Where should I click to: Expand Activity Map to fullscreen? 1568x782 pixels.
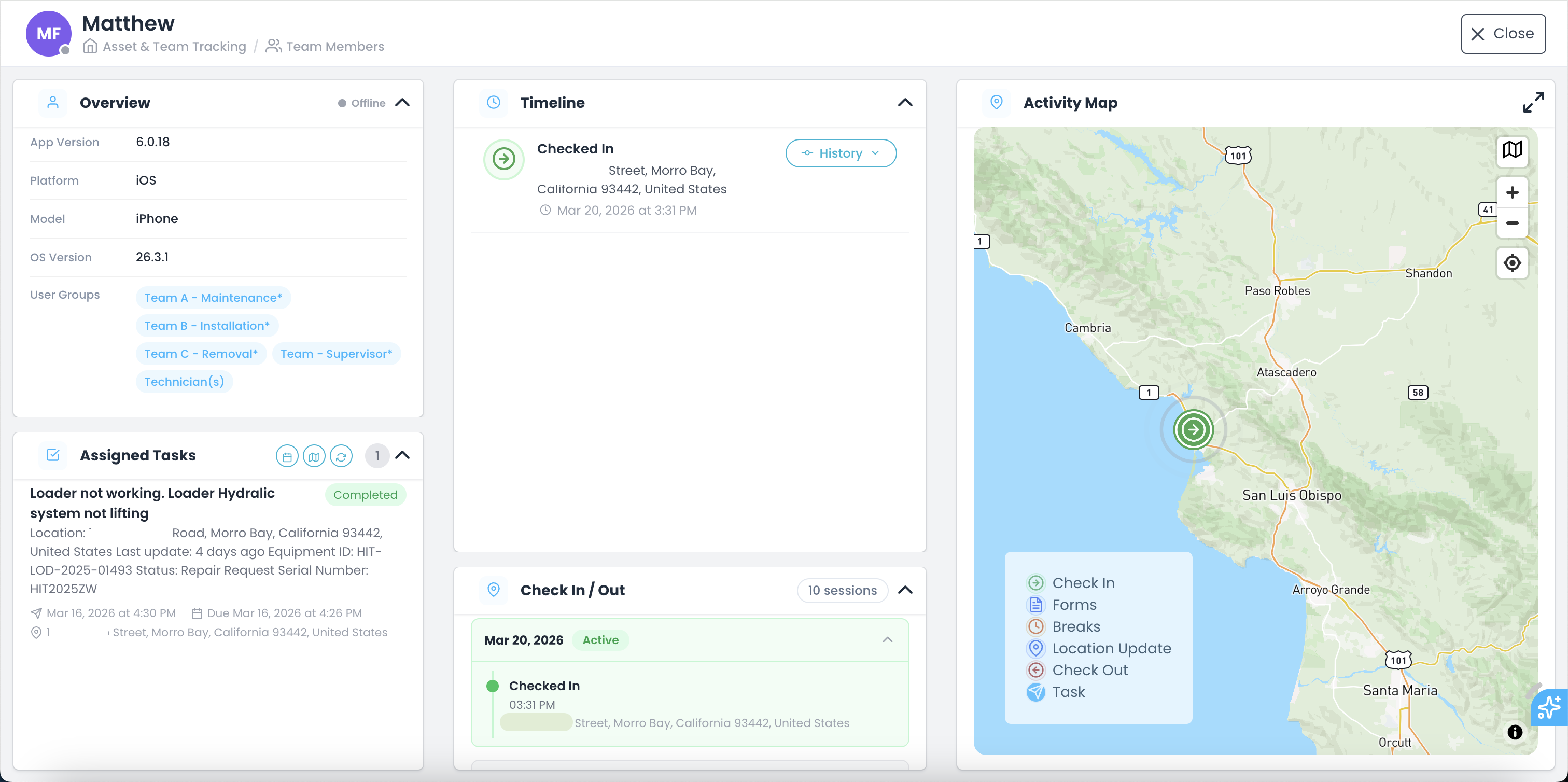1533,102
